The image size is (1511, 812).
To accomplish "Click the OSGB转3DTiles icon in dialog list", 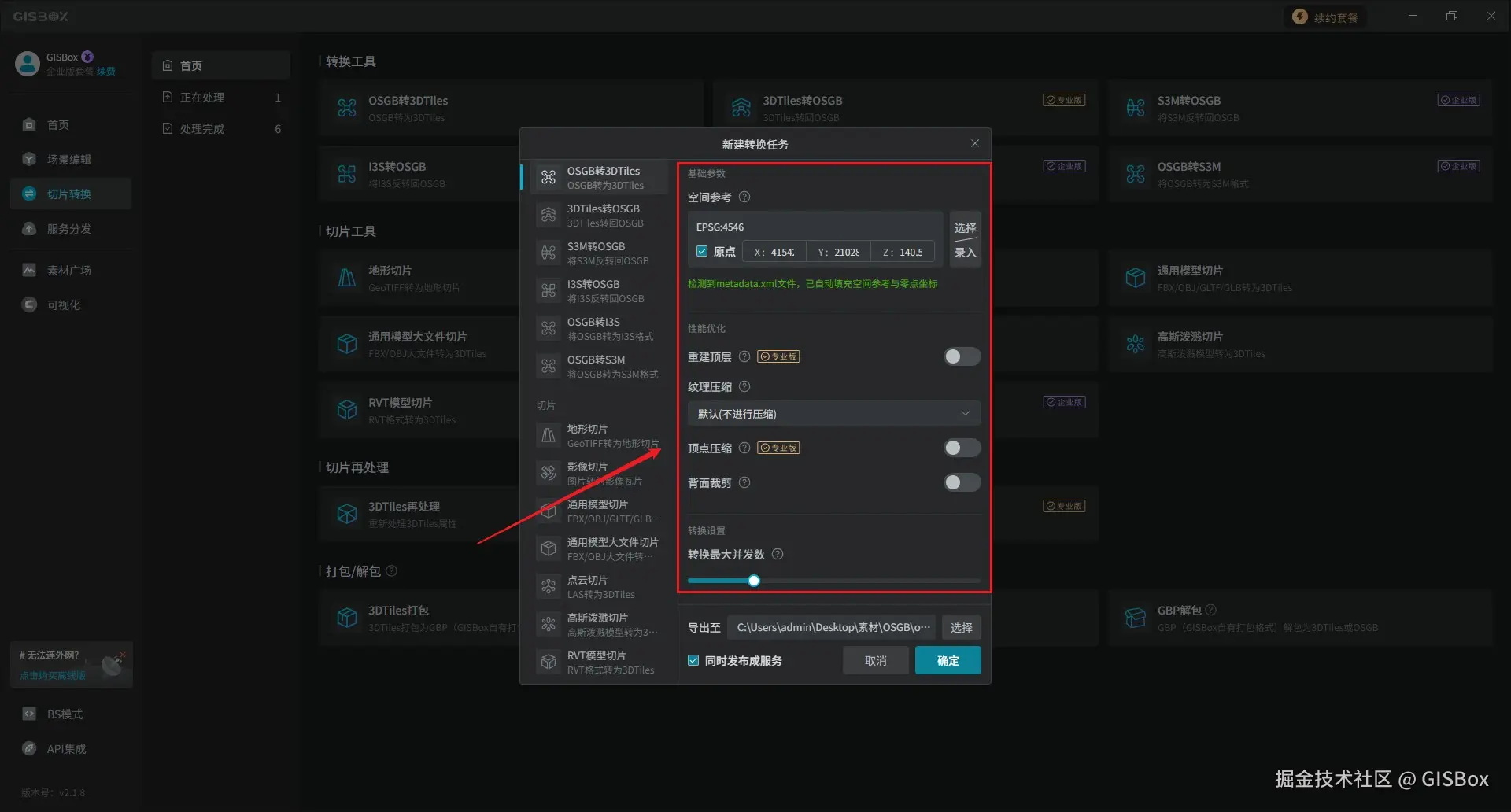I will click(x=549, y=178).
